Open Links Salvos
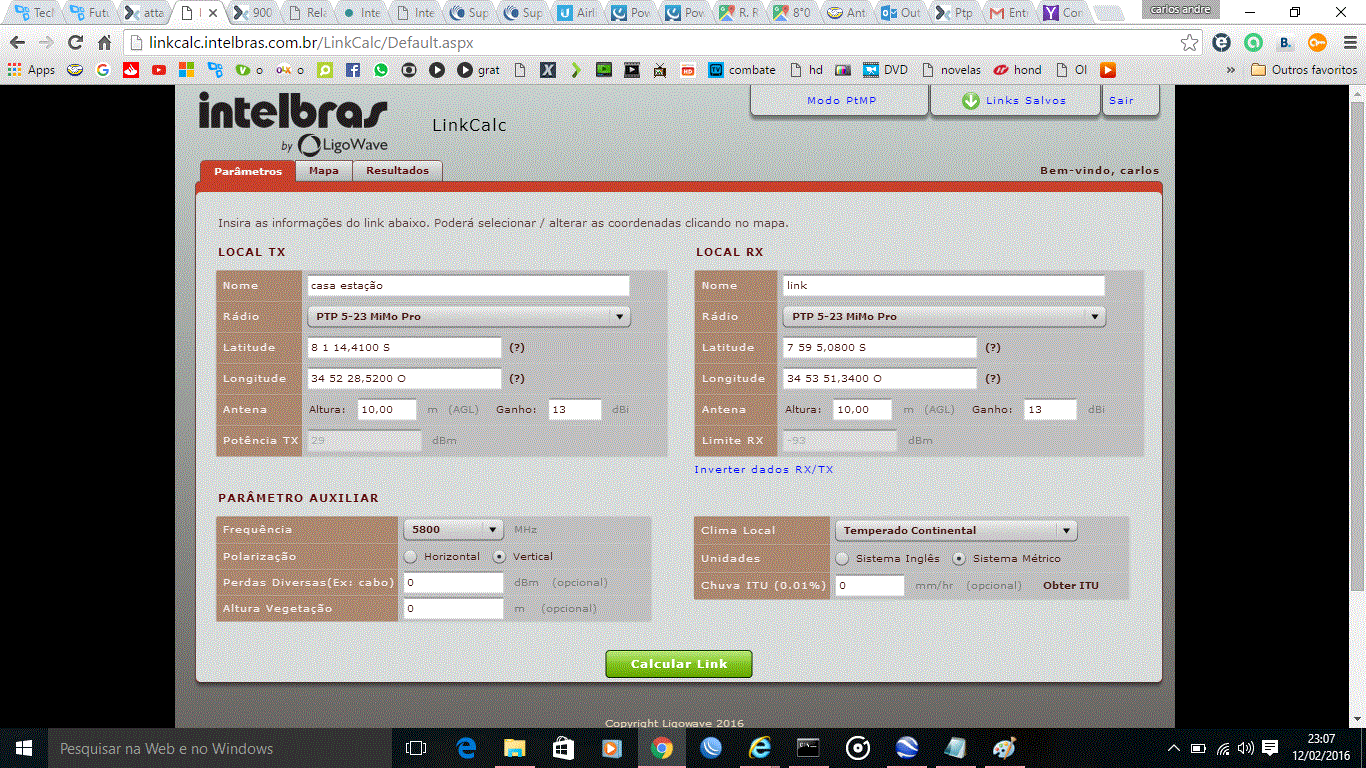Image resolution: width=1366 pixels, height=768 pixels. tap(1015, 101)
